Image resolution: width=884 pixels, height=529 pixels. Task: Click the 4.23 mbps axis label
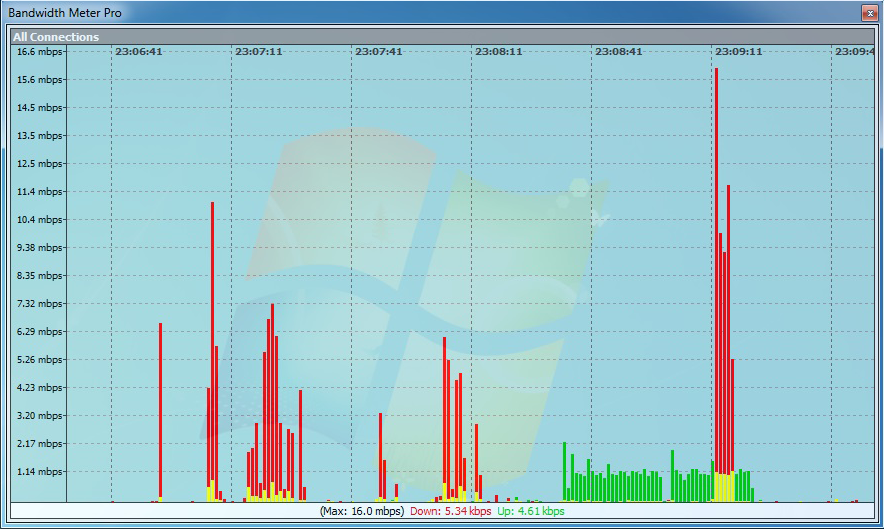(x=39, y=387)
